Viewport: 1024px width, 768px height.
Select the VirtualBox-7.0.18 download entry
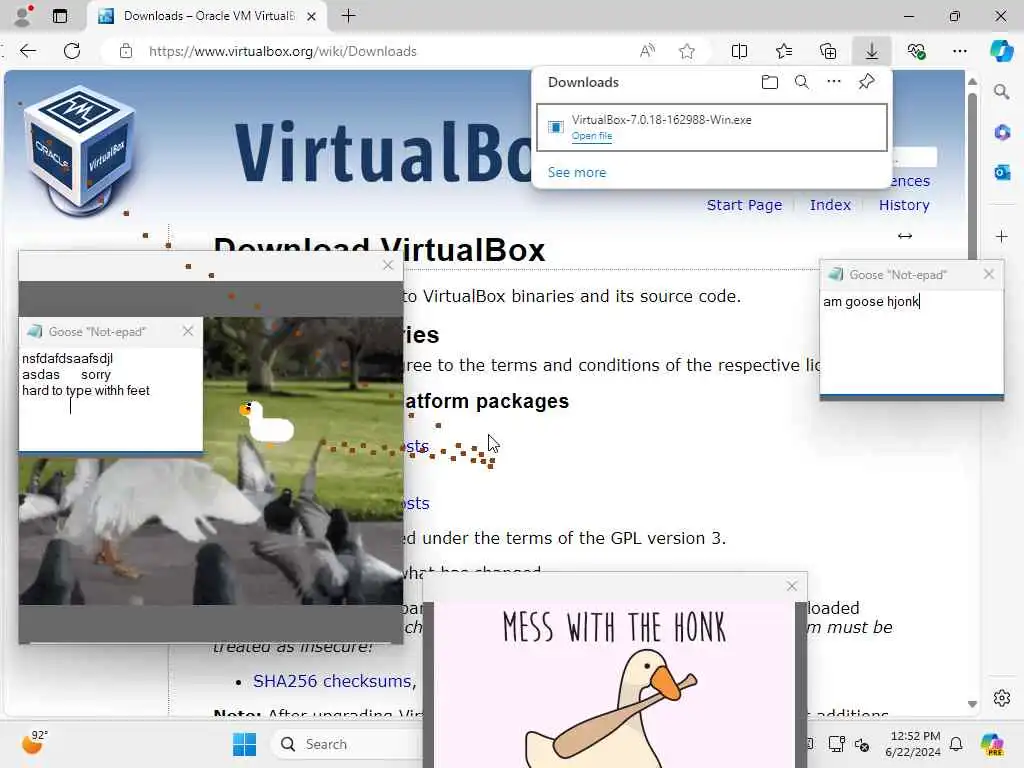712,127
